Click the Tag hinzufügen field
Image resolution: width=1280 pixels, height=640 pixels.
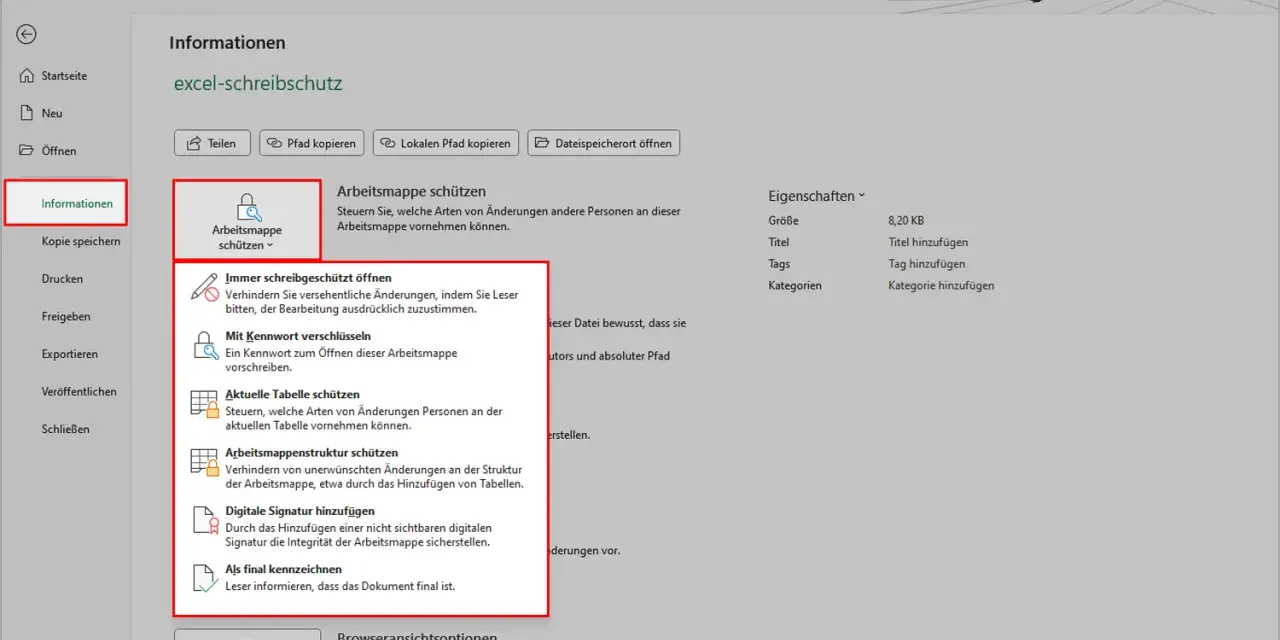coord(926,264)
